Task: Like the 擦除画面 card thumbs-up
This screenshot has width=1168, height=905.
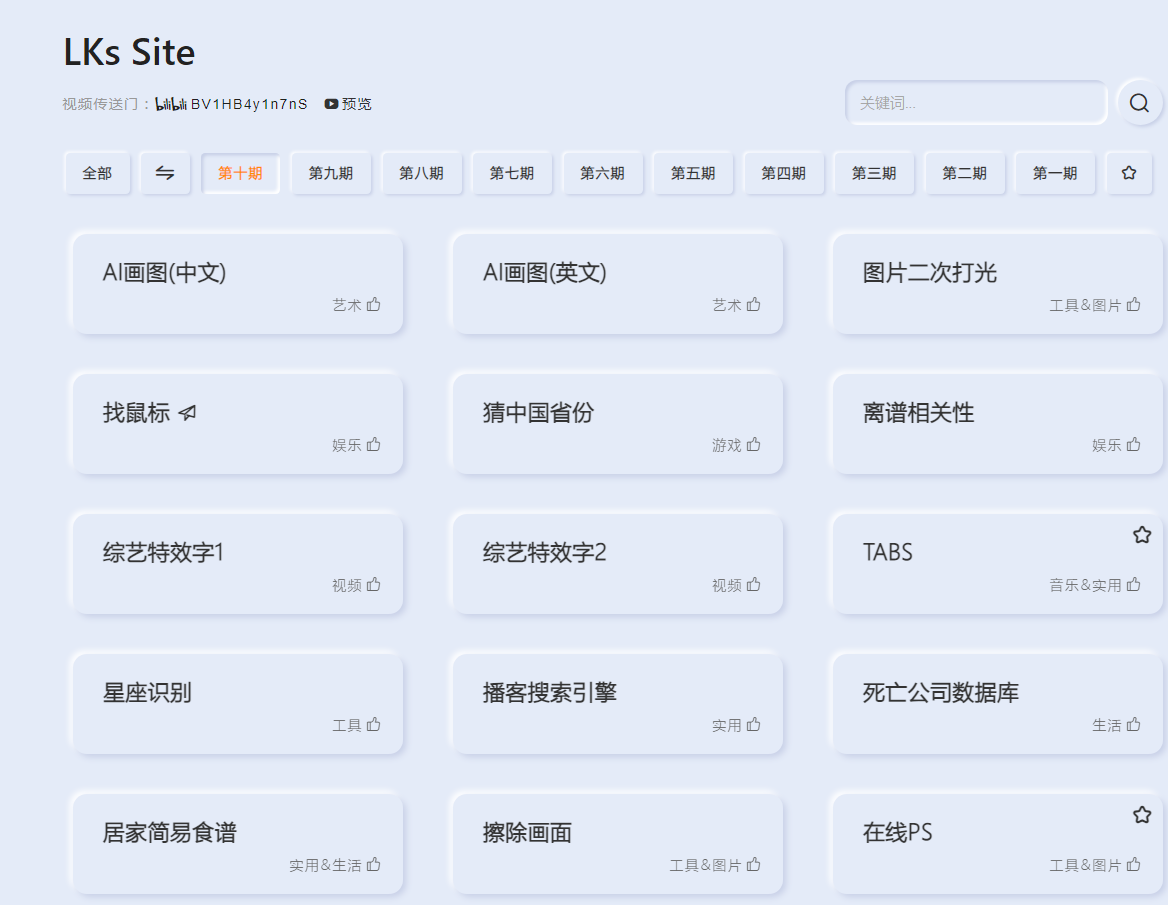Action: click(754, 865)
